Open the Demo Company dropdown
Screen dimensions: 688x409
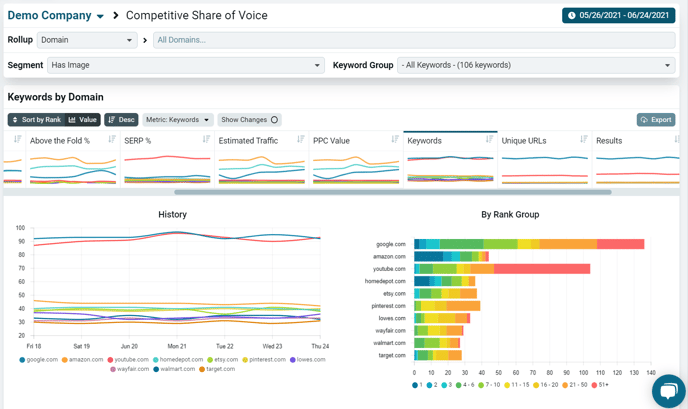(x=56, y=16)
